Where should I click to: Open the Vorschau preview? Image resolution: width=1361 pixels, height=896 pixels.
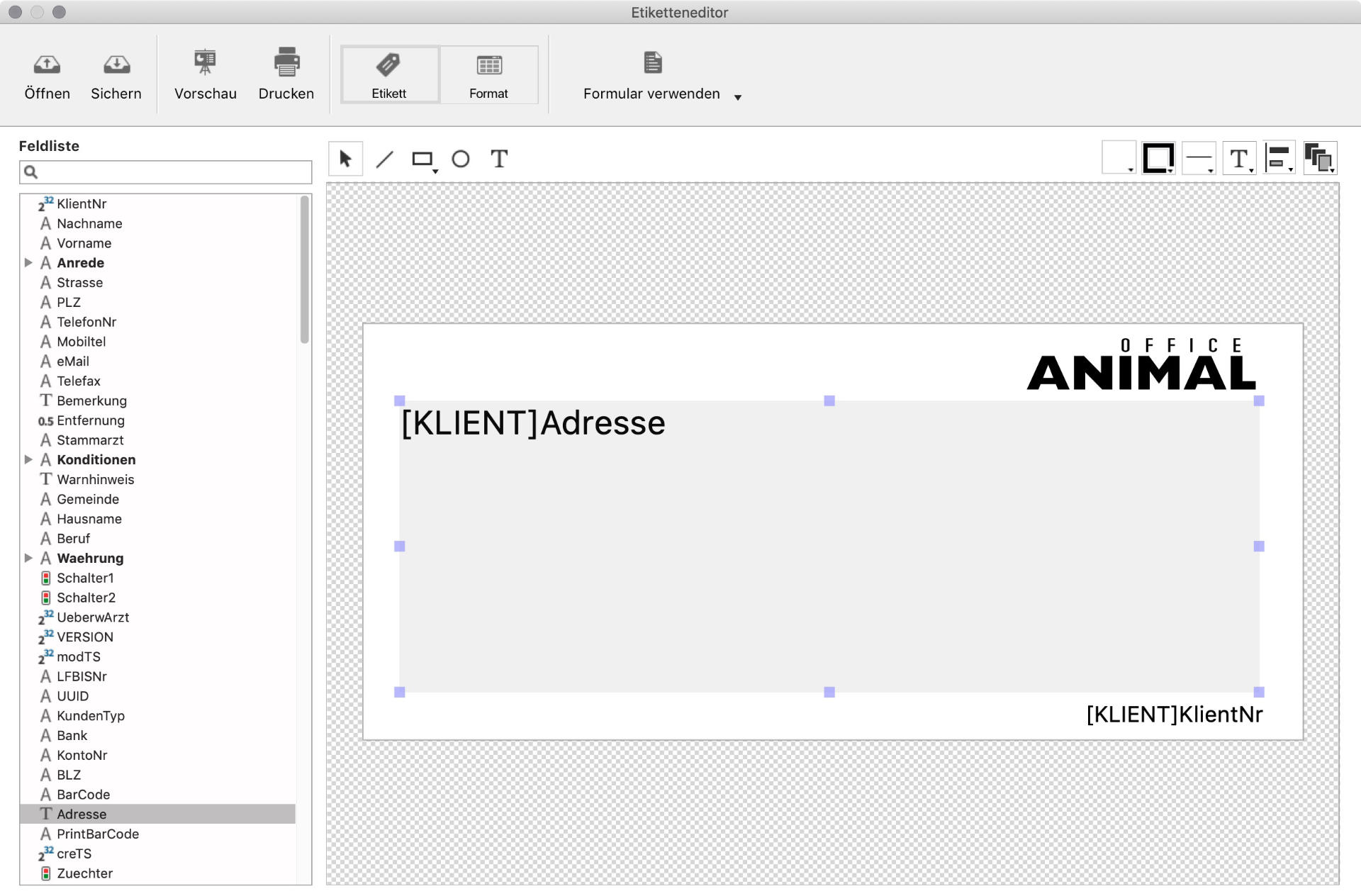coord(205,73)
